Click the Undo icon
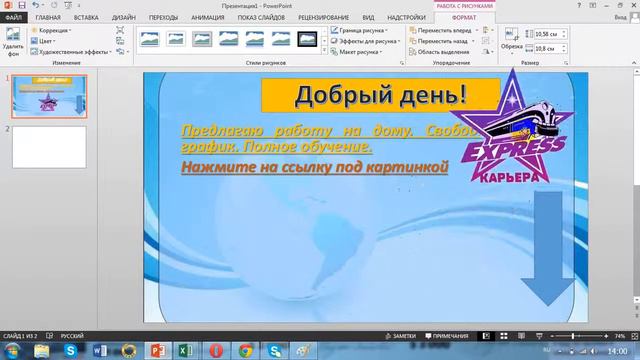The width and height of the screenshot is (640, 360). pos(36,5)
